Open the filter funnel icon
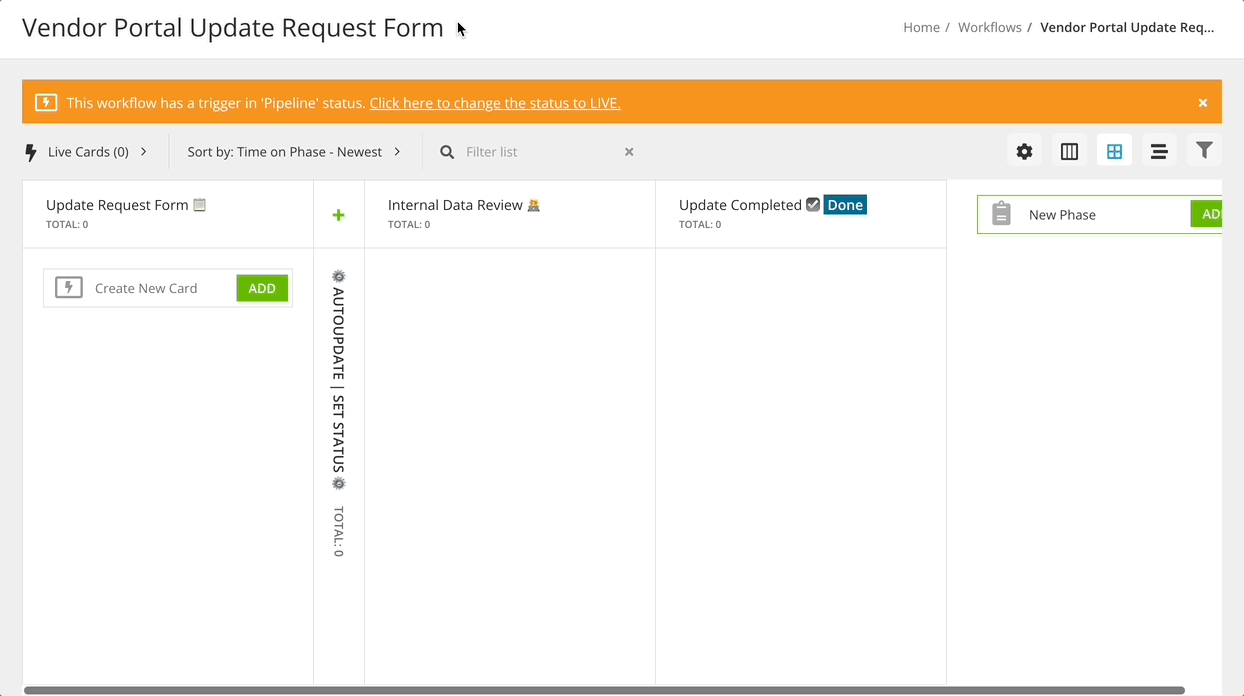 [x=1204, y=150]
